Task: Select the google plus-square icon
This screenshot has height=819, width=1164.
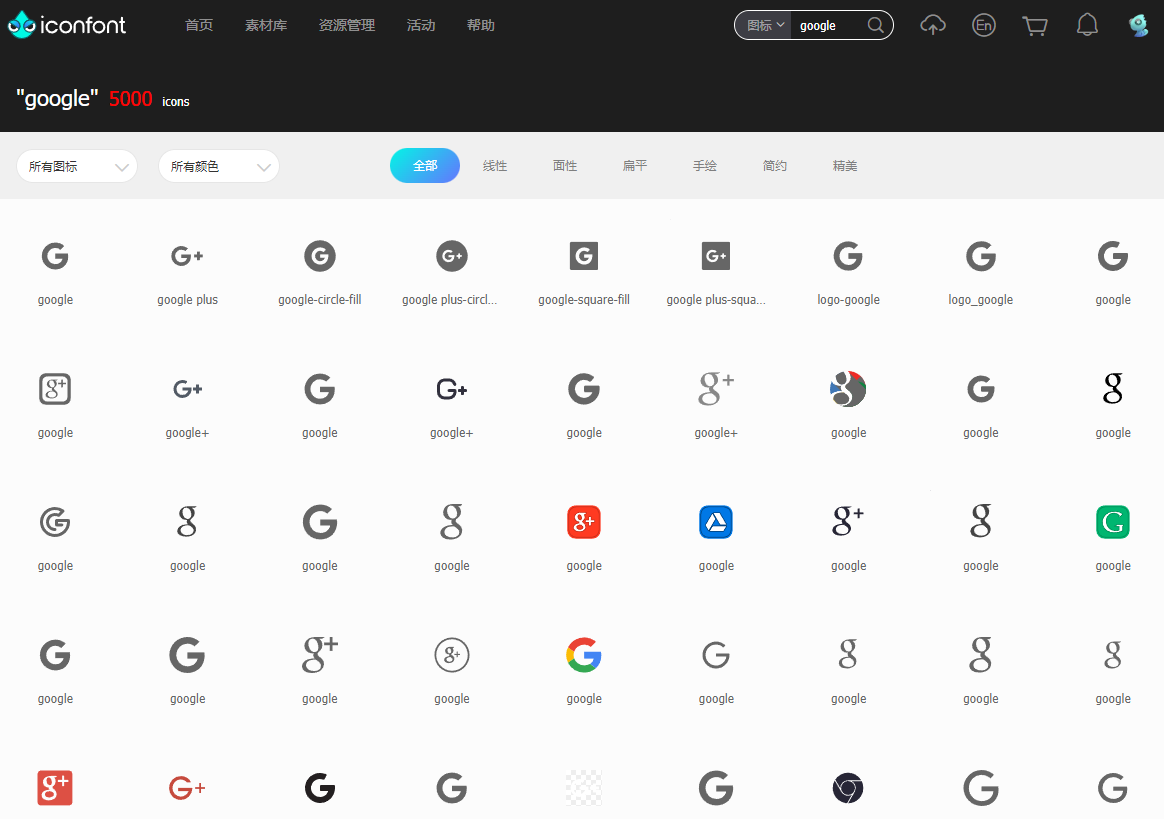Action: (x=716, y=256)
